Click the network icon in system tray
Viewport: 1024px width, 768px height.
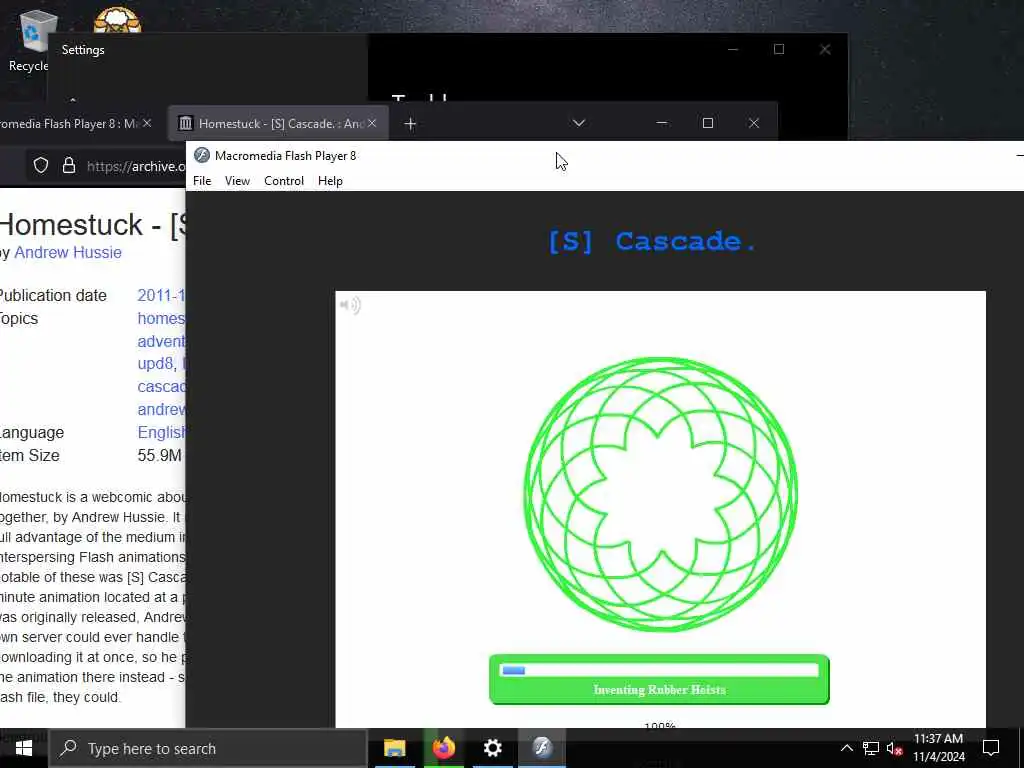coord(871,748)
